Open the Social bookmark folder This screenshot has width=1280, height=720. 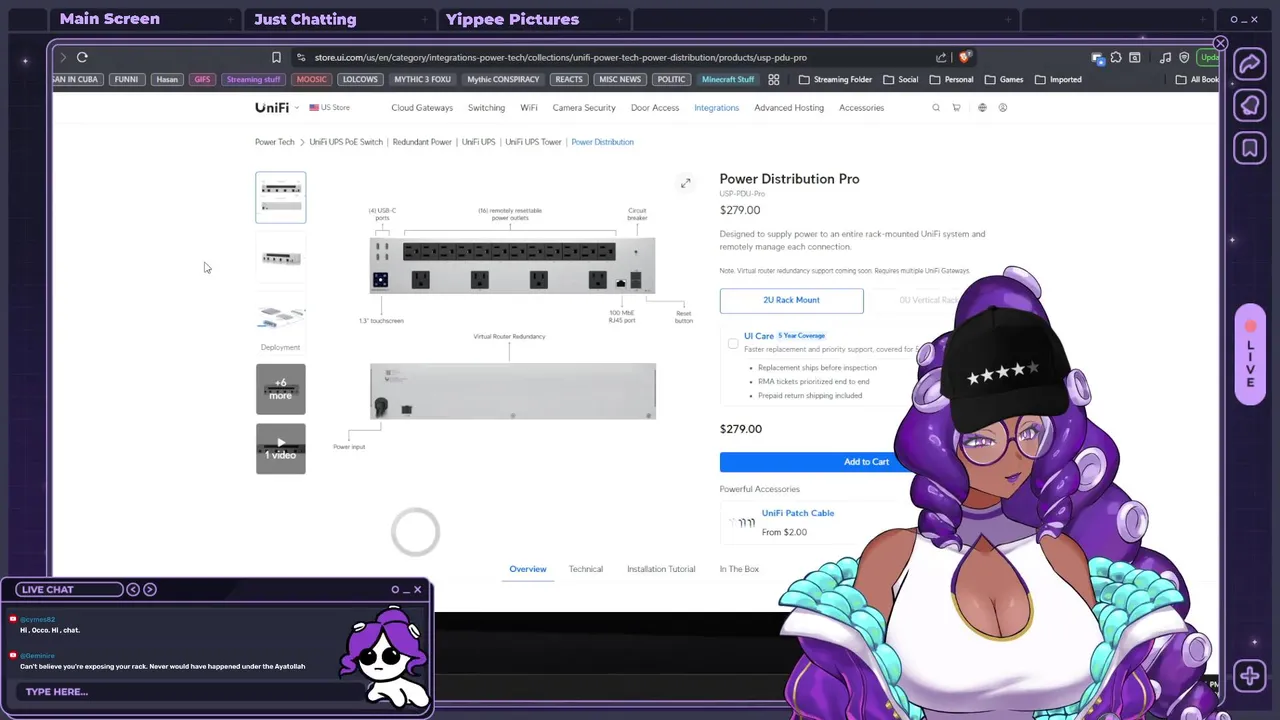pos(900,79)
